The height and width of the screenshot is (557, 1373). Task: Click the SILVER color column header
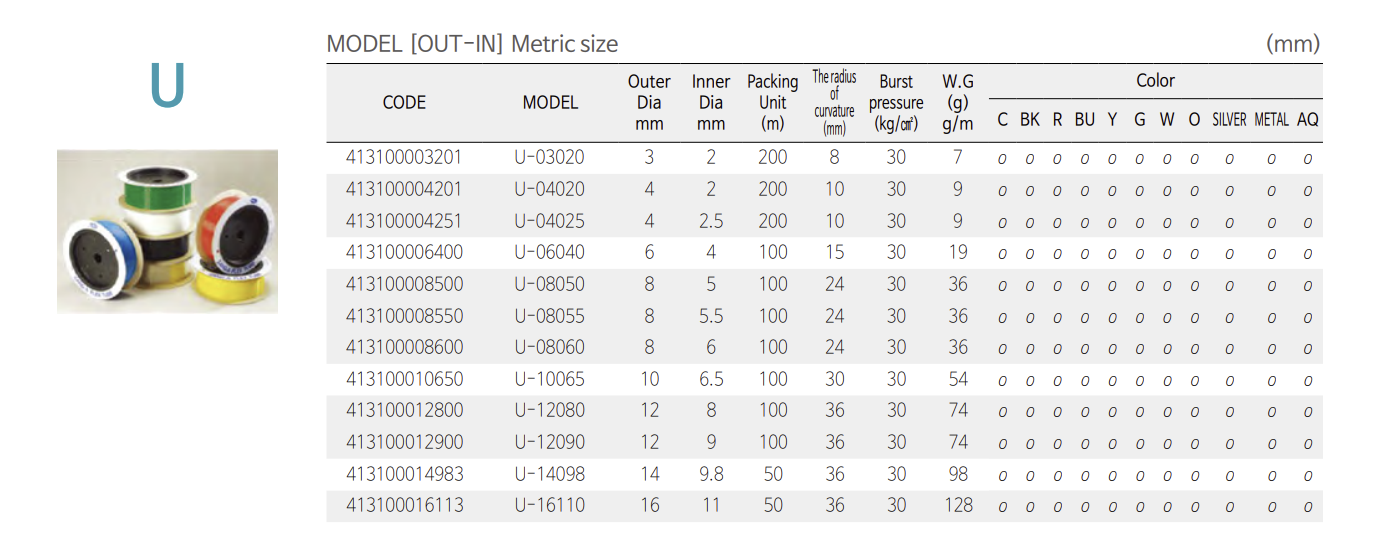[x=1229, y=120]
